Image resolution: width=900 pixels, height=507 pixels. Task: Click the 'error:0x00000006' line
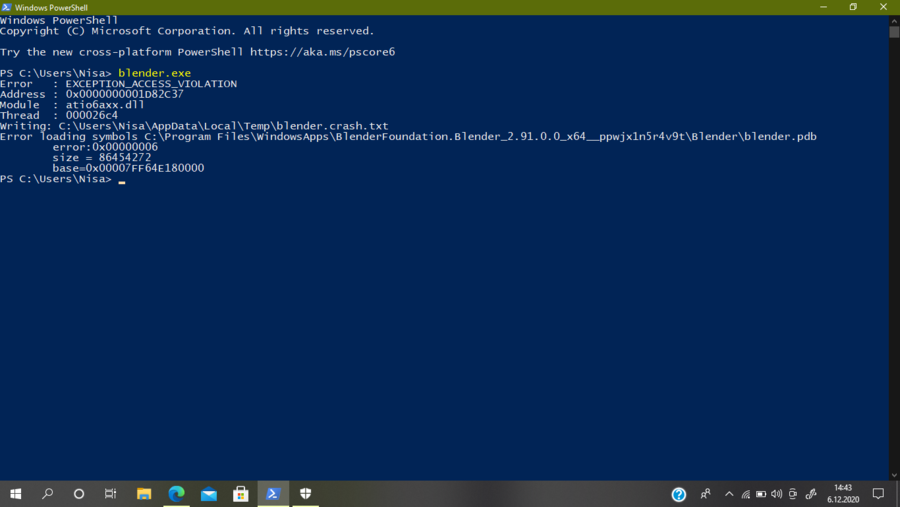(105, 147)
